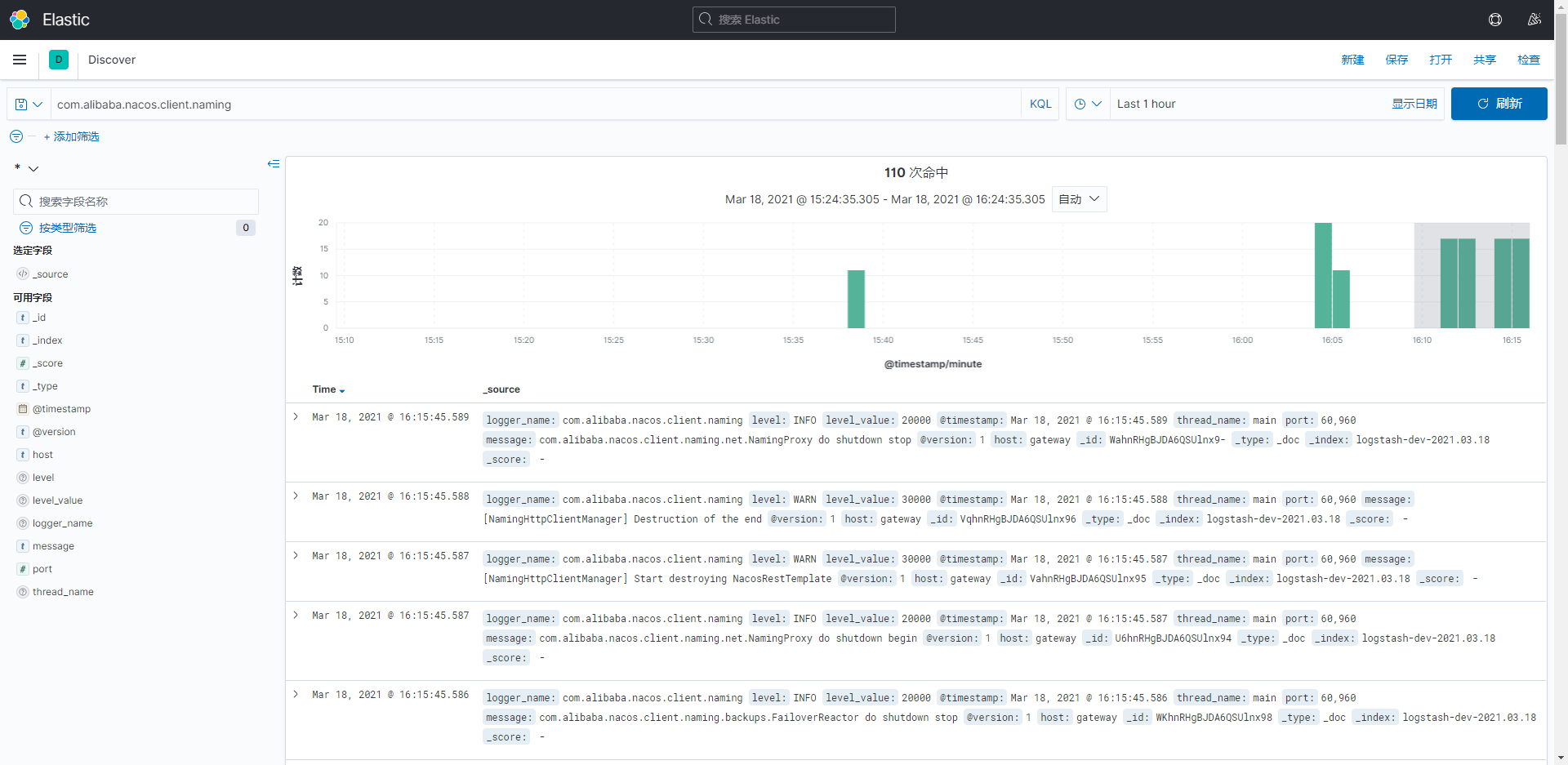Open the Save menu item
This screenshot has height=765, width=1568.
coord(1396,60)
